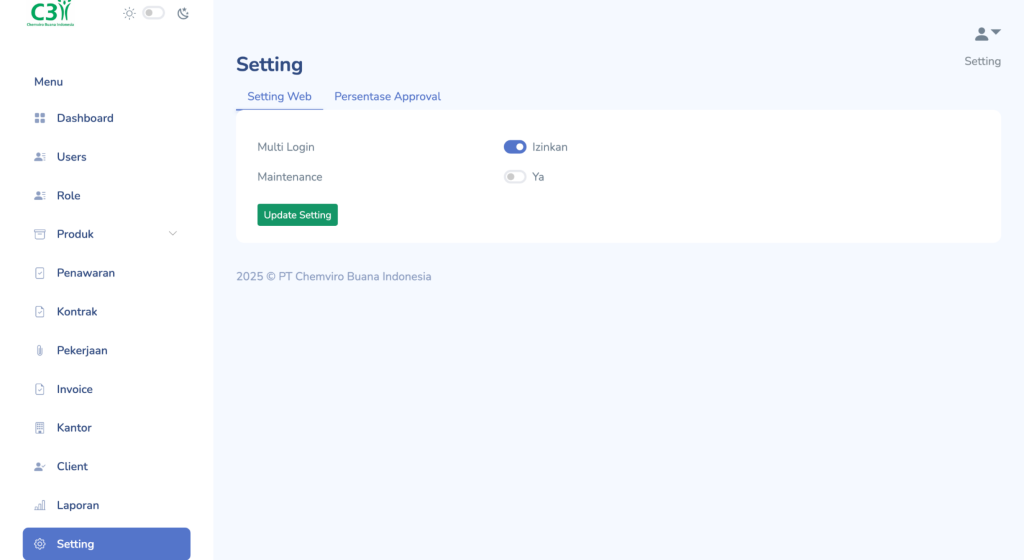Click the Pekerjaan paperclip icon
The height and width of the screenshot is (560, 1024).
pyautogui.click(x=40, y=351)
